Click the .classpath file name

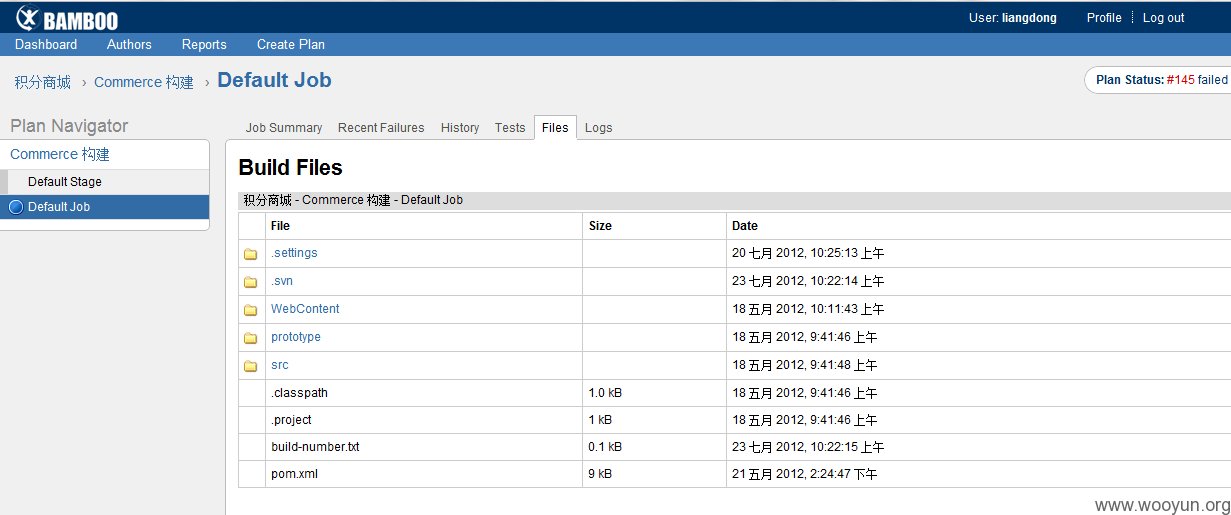click(299, 393)
